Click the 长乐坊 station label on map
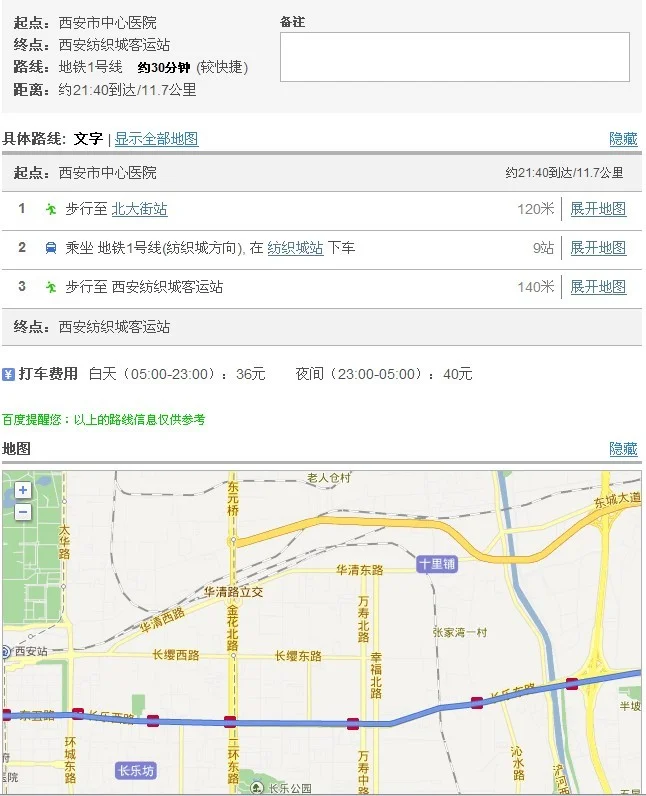This screenshot has width=646, height=796. 135,771
